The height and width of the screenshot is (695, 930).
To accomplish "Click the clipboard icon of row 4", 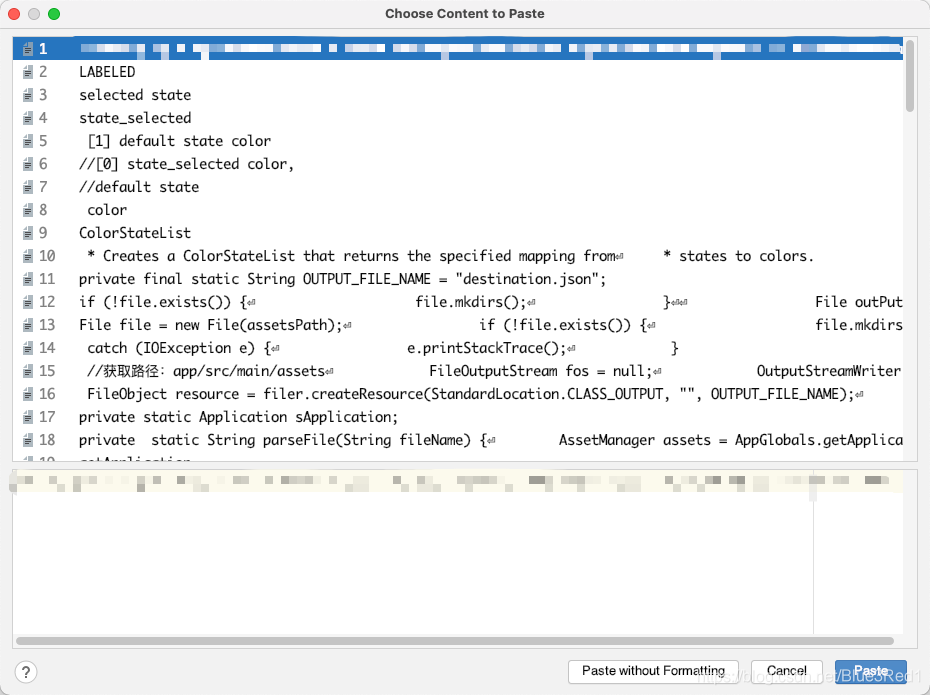I will (x=28, y=118).
